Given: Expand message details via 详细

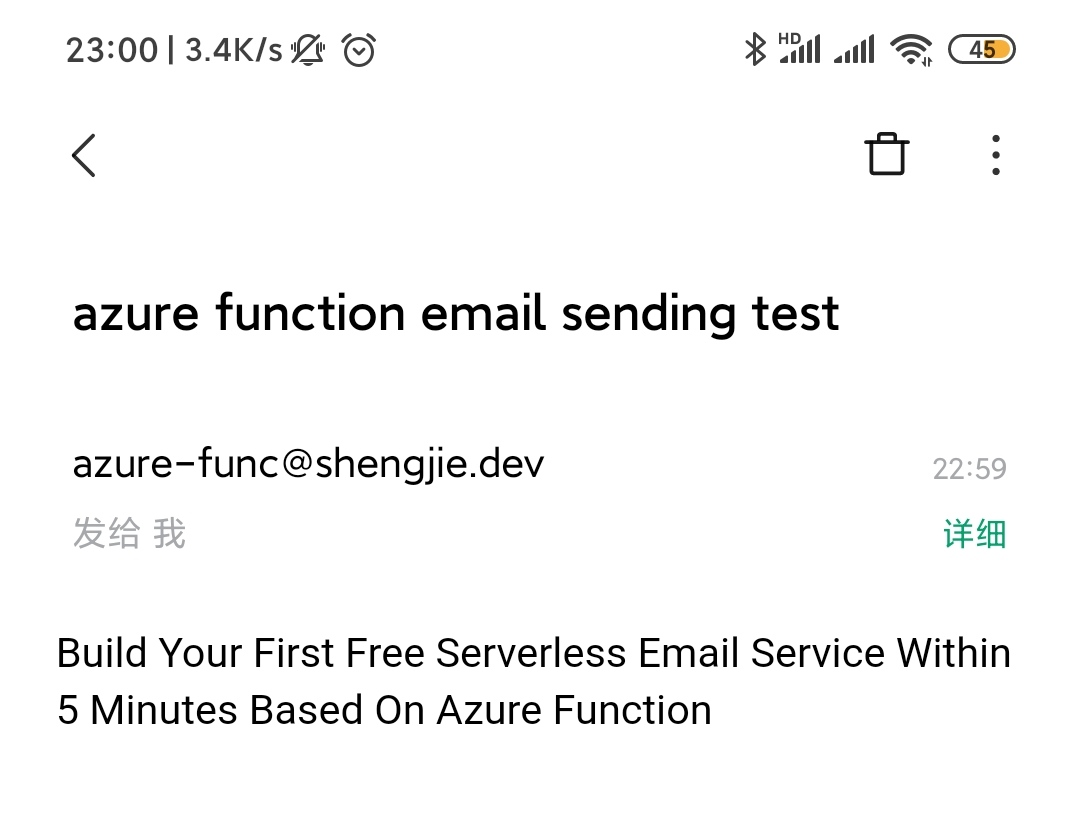Looking at the screenshot, I should [974, 535].
